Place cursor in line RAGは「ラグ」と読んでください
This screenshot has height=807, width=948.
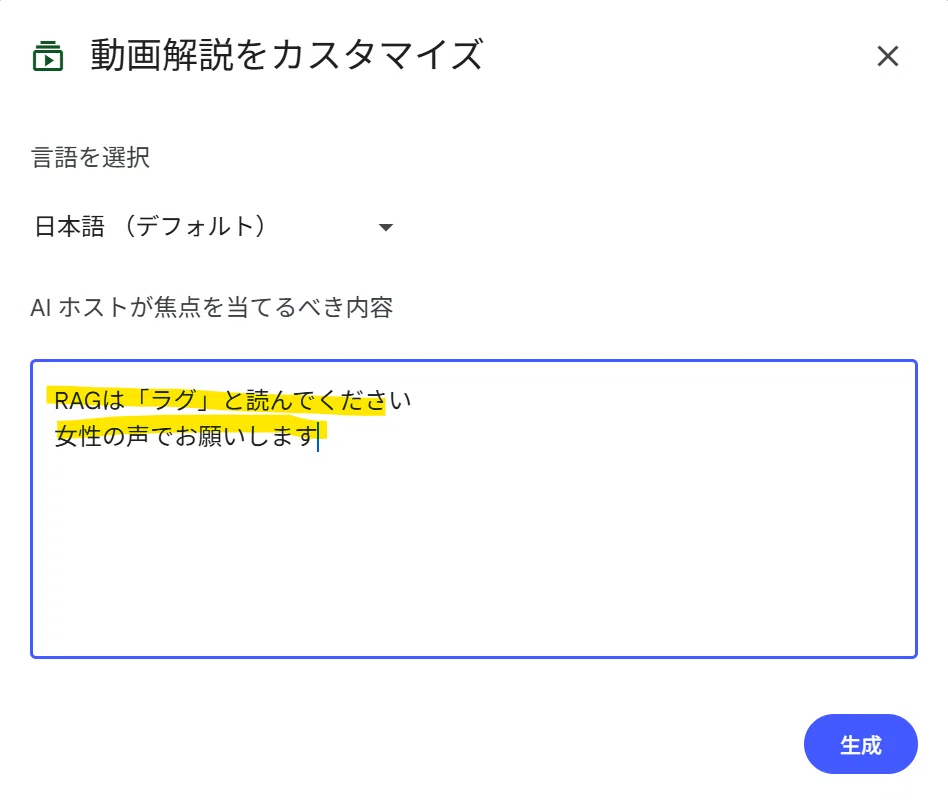click(x=233, y=400)
